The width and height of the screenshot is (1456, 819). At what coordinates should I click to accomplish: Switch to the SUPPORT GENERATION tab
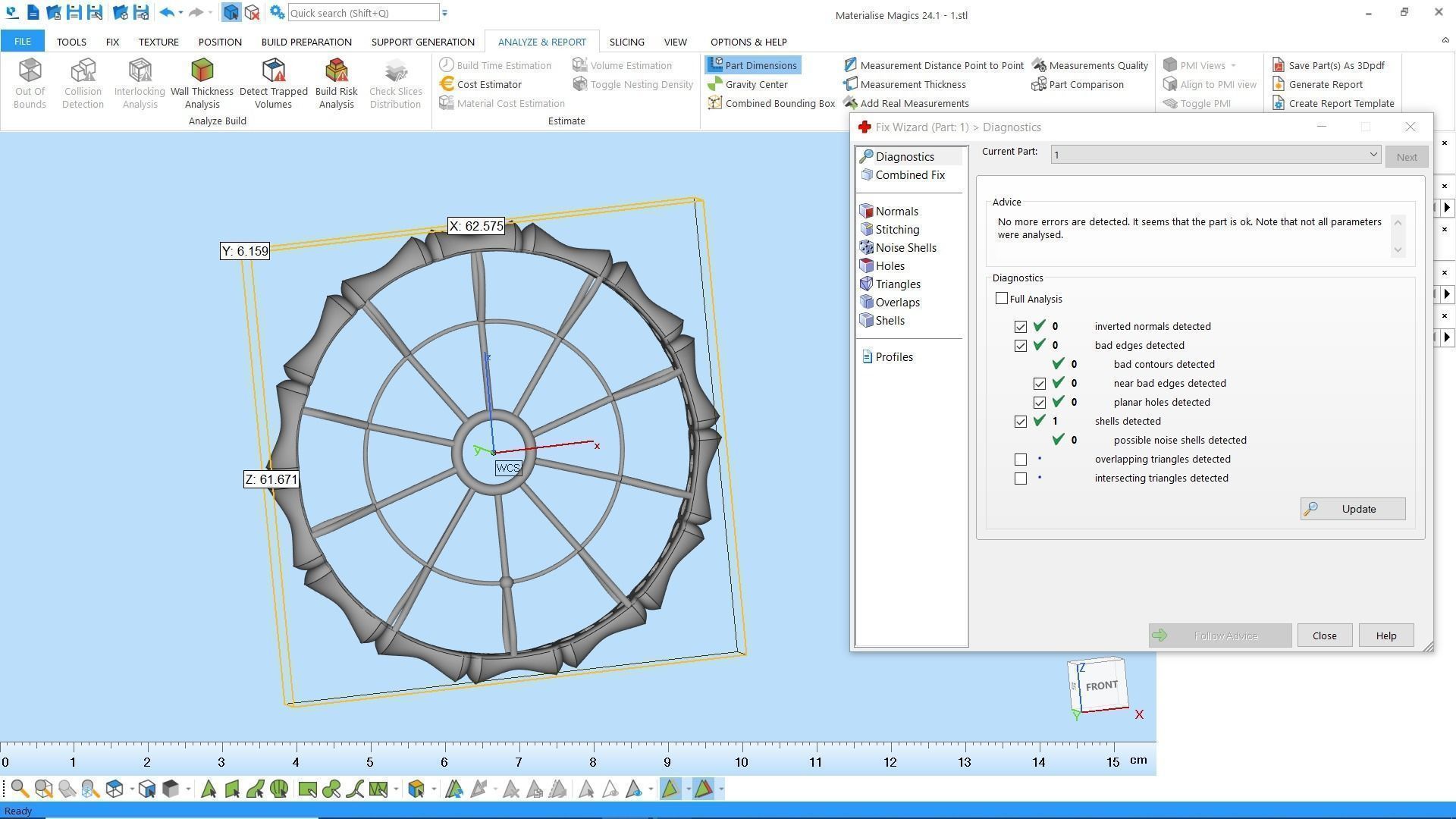coord(422,42)
